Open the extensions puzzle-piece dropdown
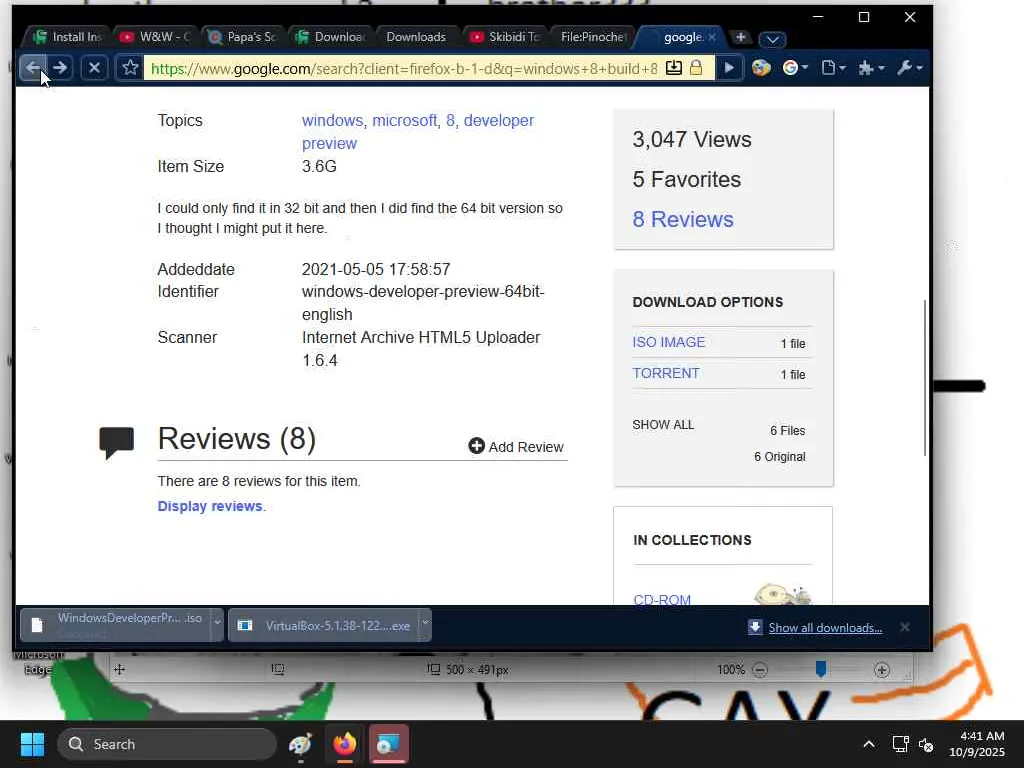 pos(871,67)
